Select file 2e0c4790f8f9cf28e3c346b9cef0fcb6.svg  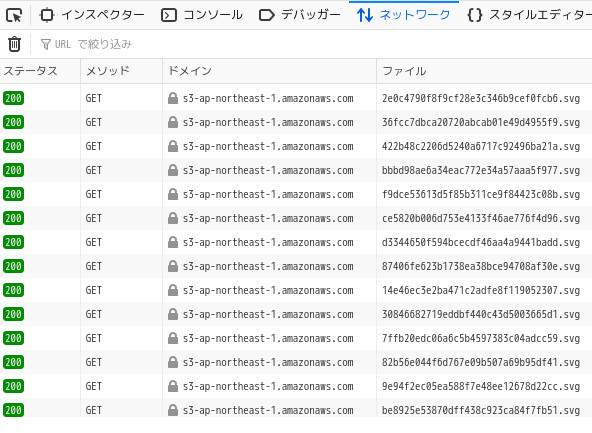[481, 98]
